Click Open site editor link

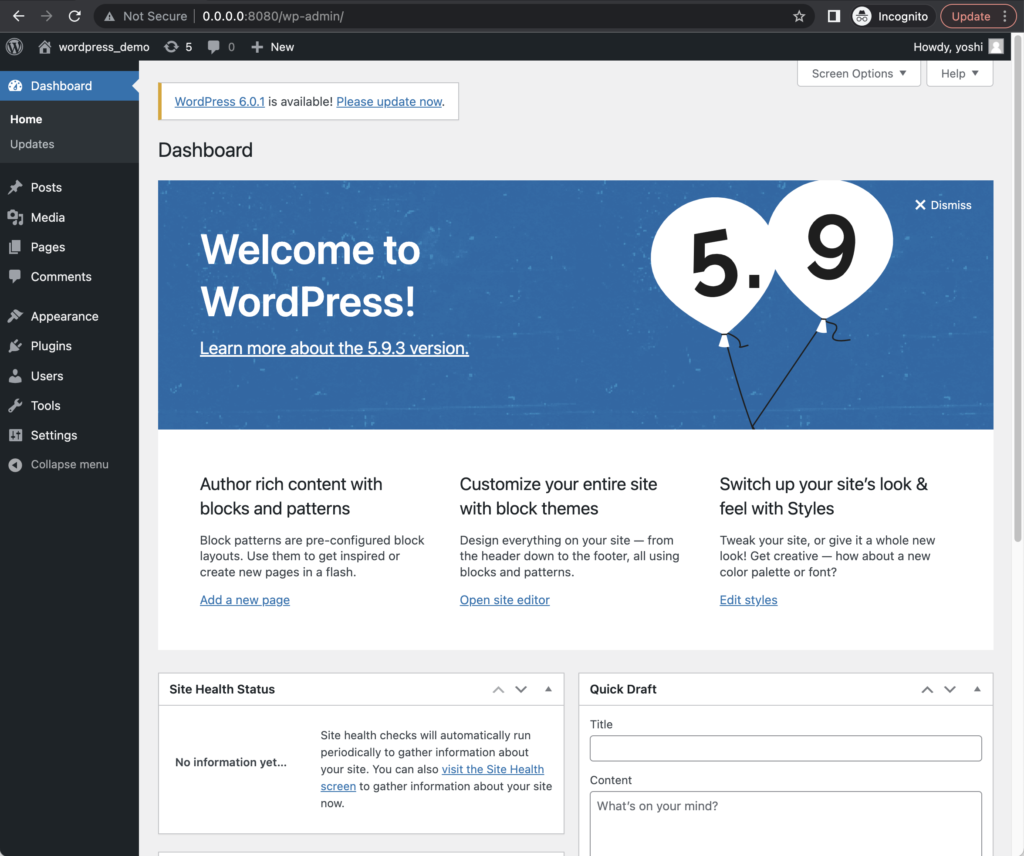click(505, 600)
